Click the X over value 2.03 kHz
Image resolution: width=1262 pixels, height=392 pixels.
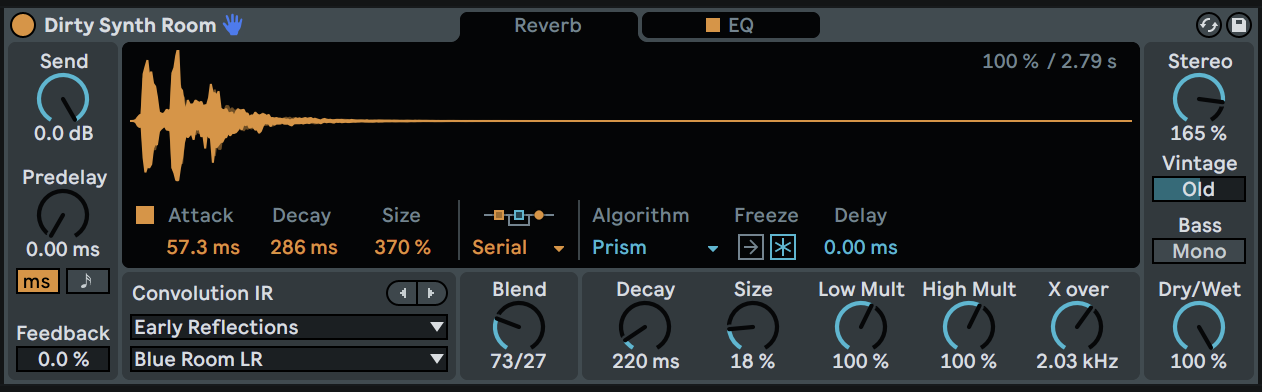[1077, 361]
